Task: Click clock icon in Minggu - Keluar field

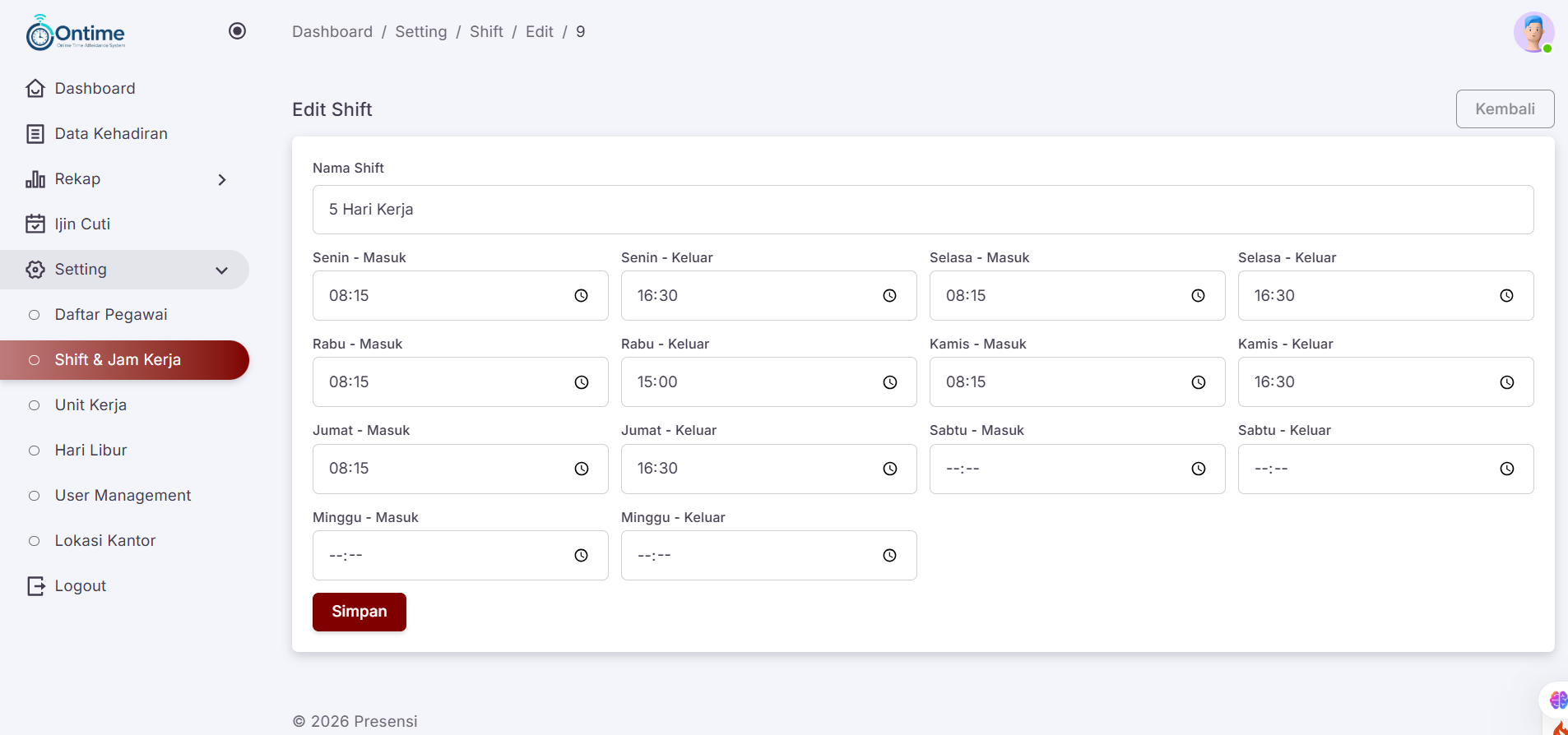Action: [x=889, y=556]
